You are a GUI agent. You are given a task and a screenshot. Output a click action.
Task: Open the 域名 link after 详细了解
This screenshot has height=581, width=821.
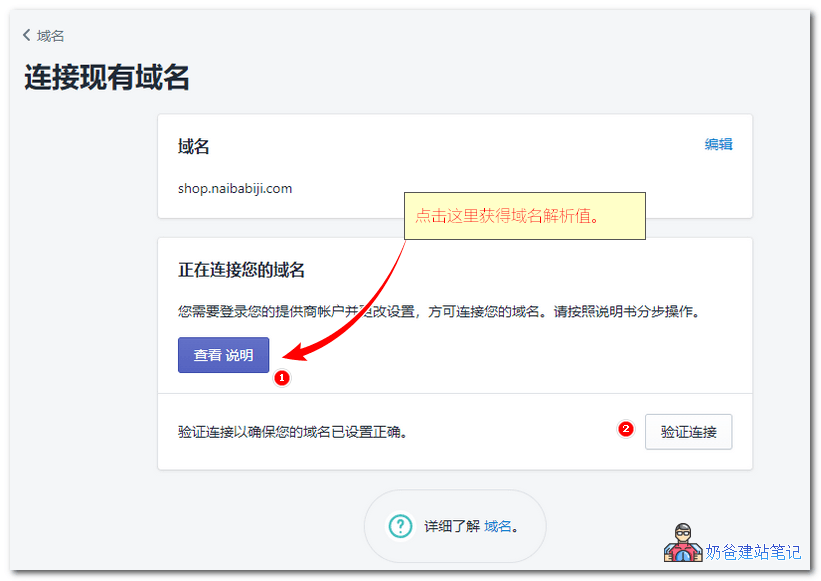click(496, 525)
